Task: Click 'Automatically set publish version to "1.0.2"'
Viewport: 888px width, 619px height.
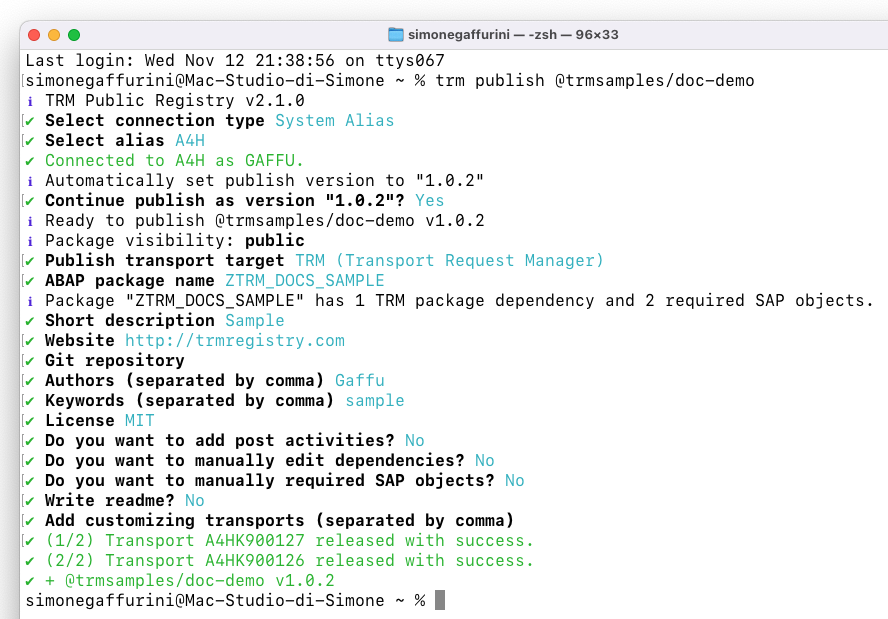Action: click(x=264, y=181)
